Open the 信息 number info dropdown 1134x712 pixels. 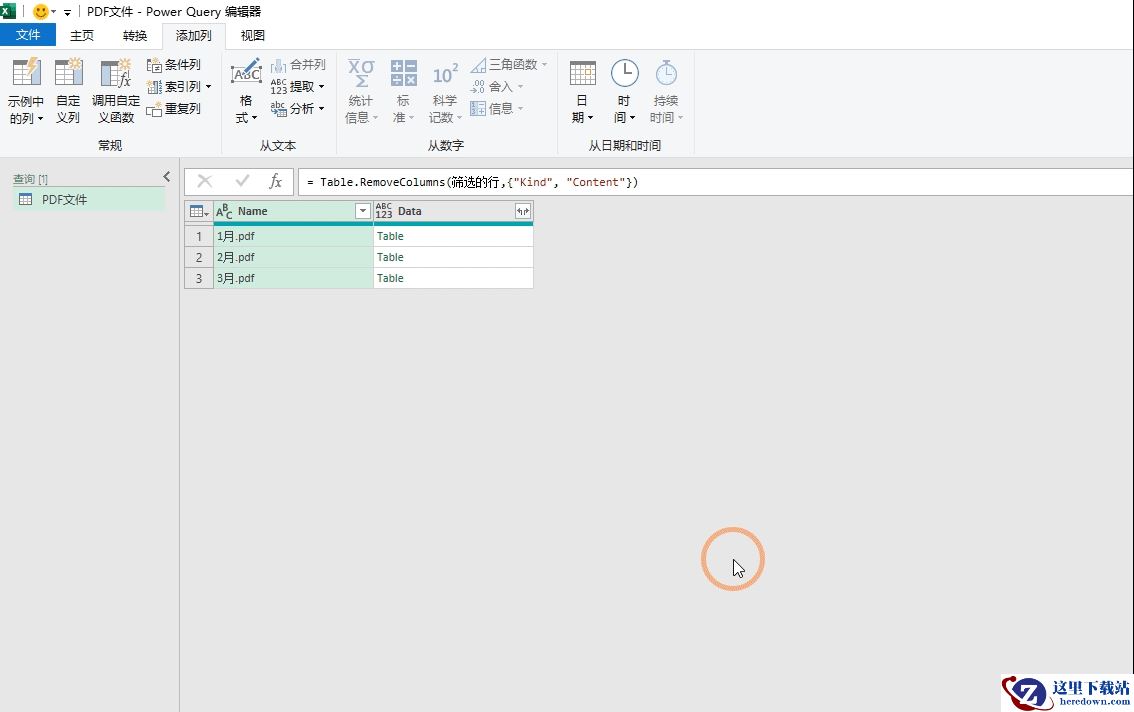(496, 109)
